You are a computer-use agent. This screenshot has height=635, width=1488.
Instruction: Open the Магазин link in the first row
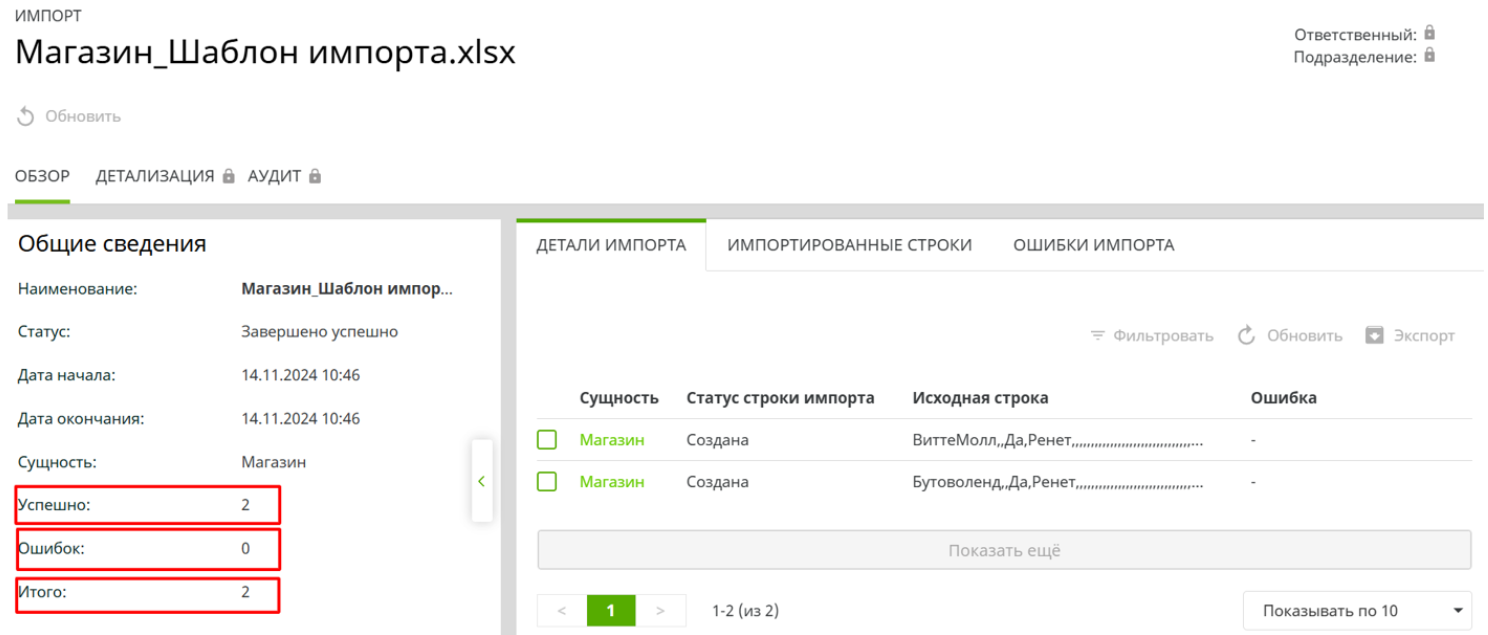[612, 440]
